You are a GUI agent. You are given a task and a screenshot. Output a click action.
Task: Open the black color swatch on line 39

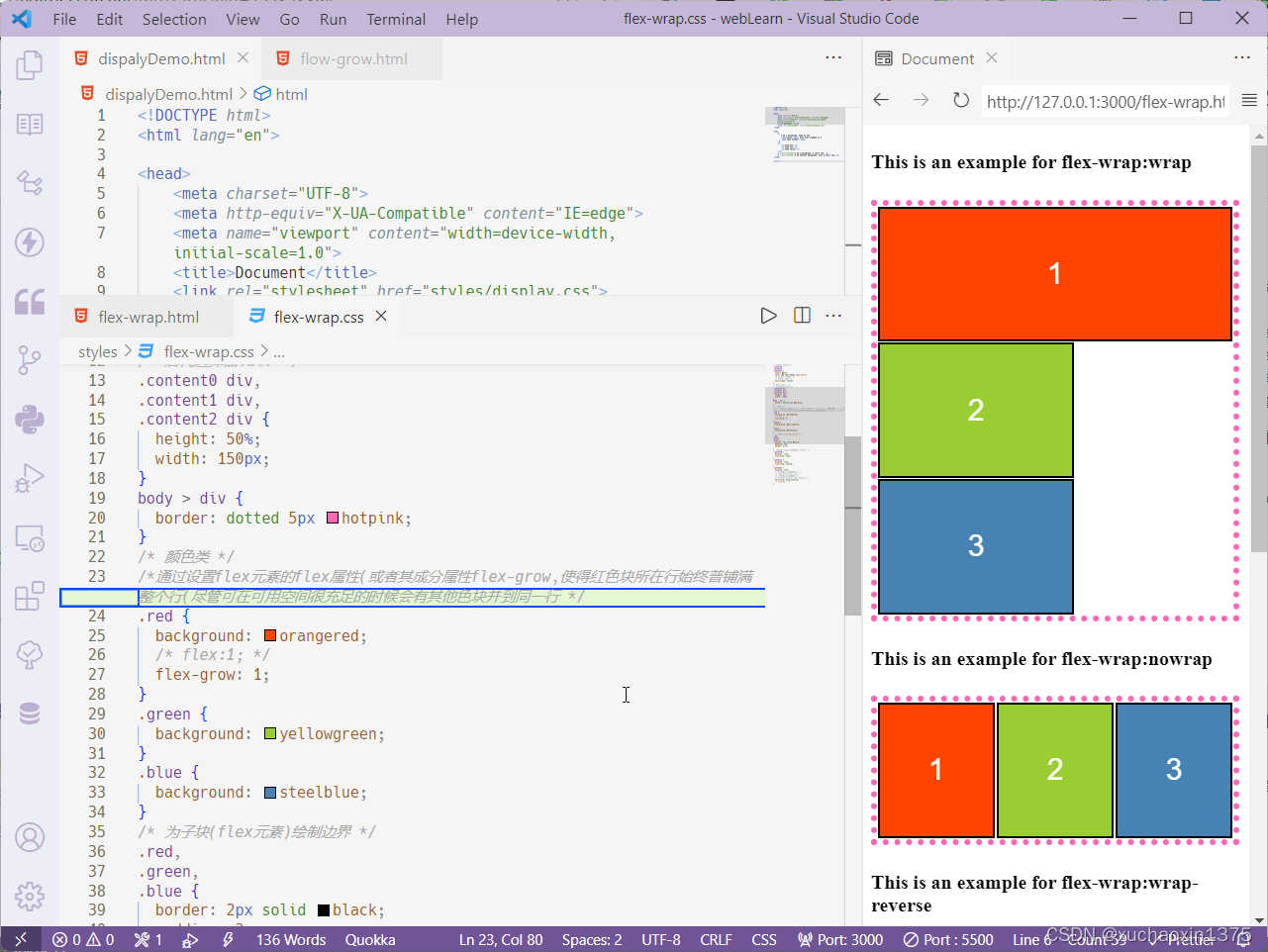(324, 910)
